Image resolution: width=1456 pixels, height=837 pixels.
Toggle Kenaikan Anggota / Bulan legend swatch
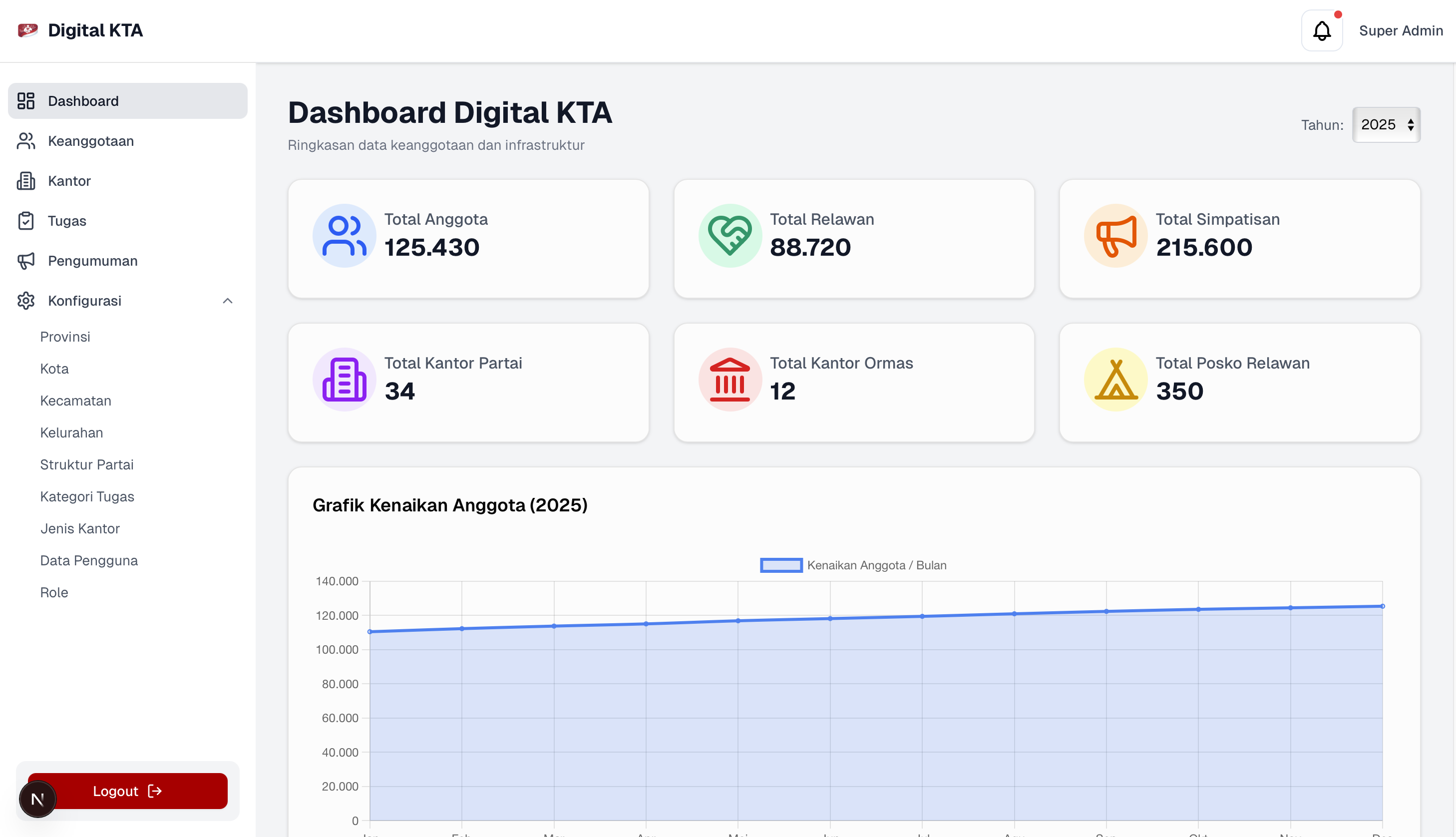(781, 565)
